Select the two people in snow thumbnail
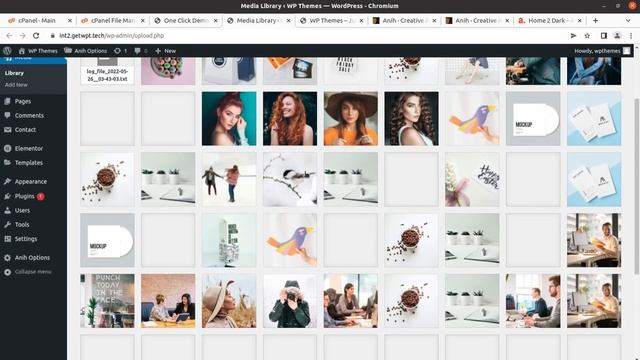This screenshot has height=360, width=640. click(229, 179)
